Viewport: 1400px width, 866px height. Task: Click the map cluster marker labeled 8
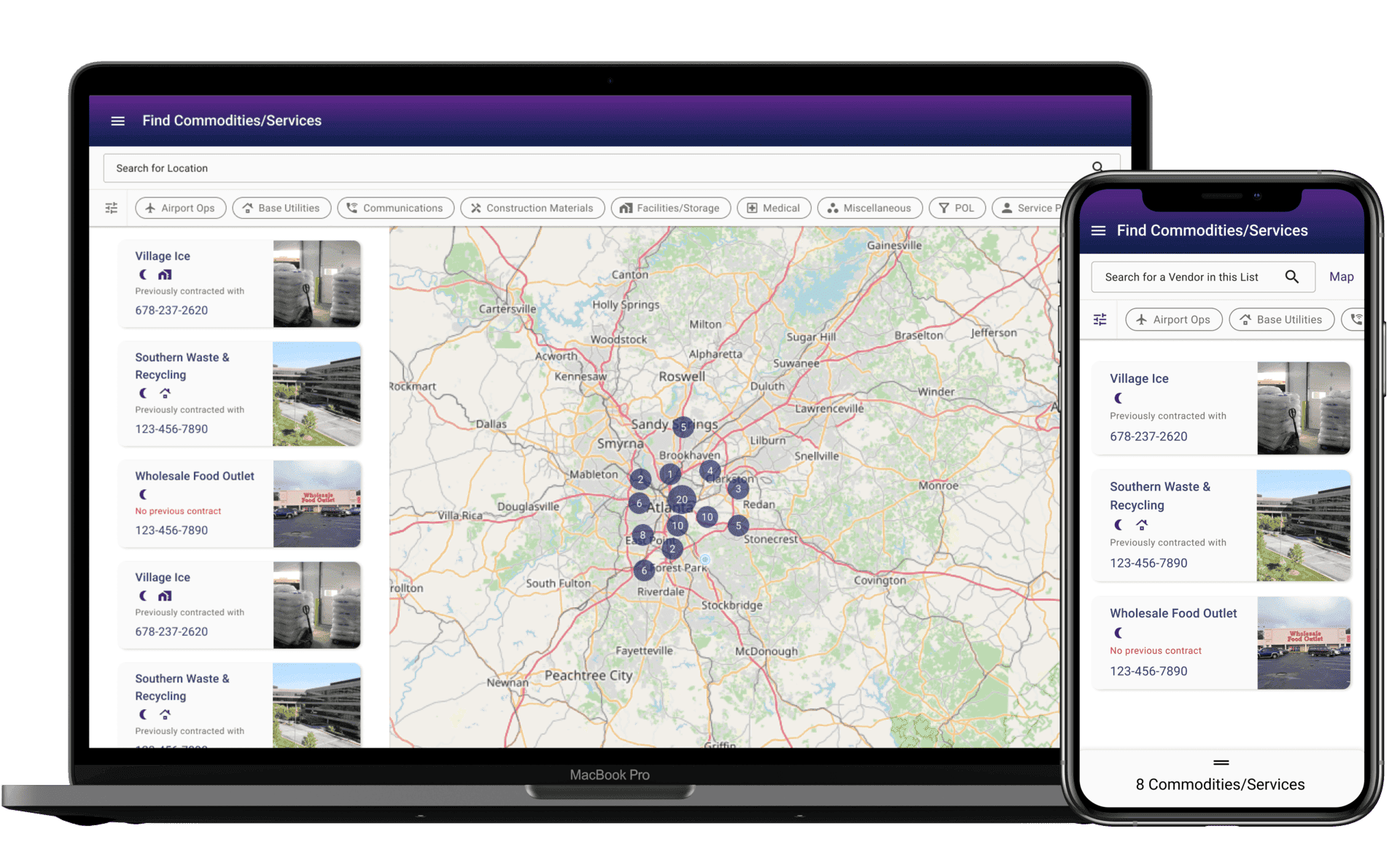[x=642, y=536]
